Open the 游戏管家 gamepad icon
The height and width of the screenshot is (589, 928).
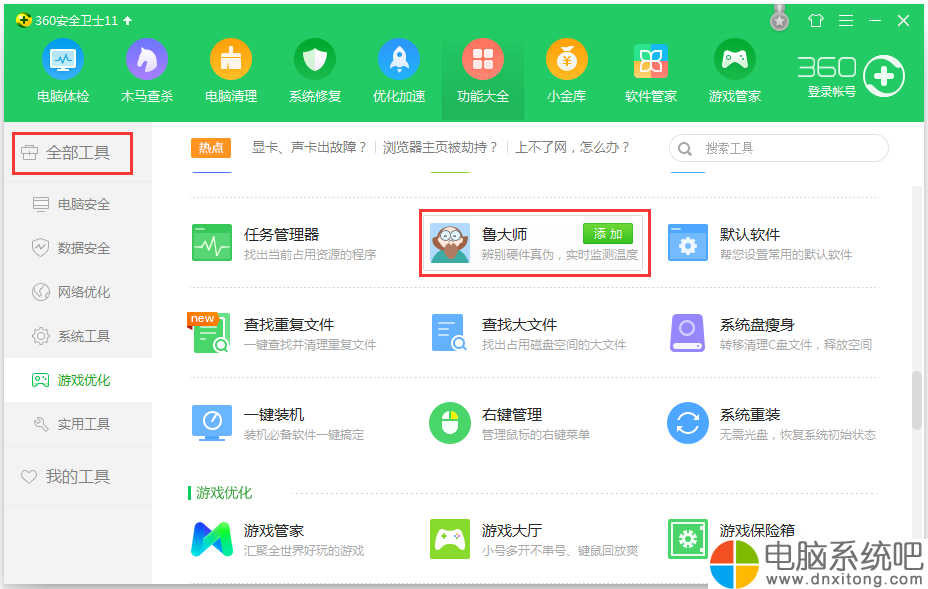pyautogui.click(x=735, y=59)
